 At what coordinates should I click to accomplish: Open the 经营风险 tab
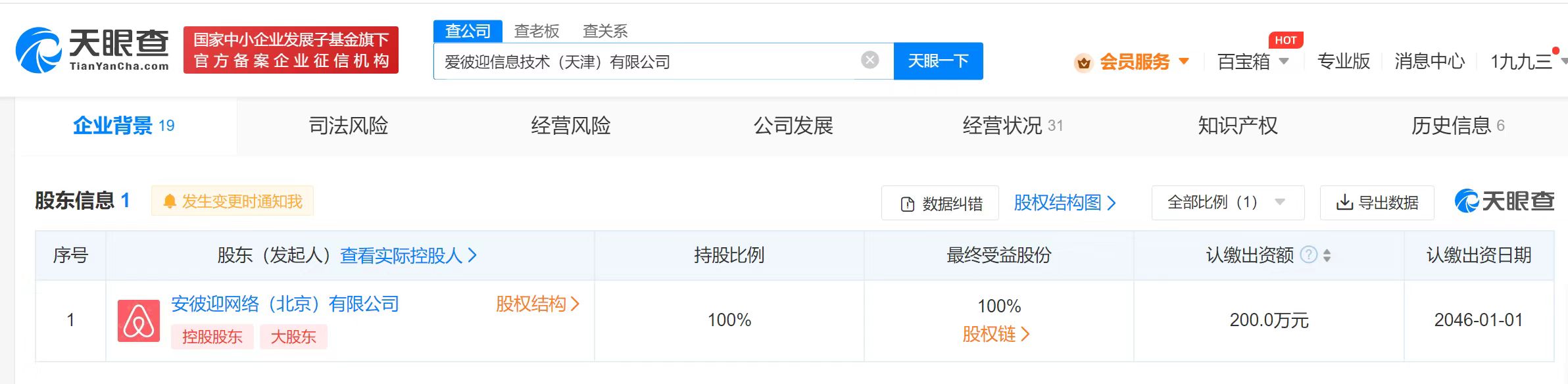571,126
